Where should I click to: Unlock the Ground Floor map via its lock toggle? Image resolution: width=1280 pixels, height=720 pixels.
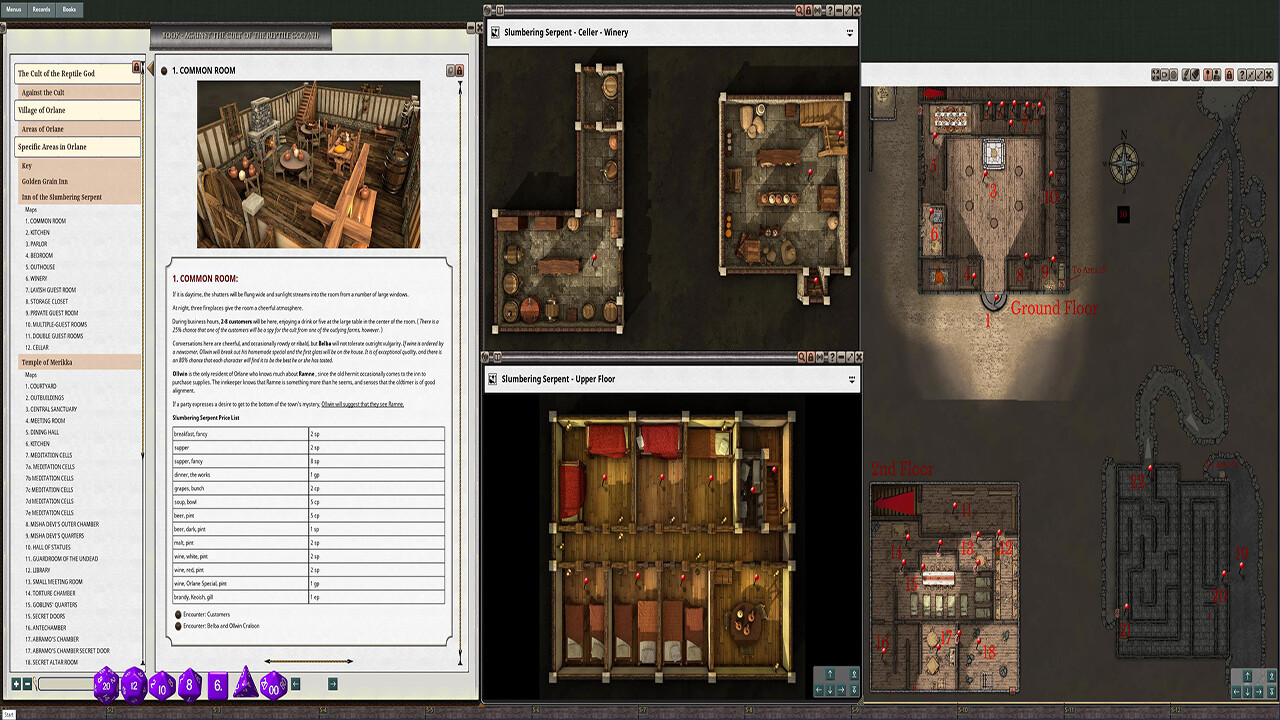[x=1229, y=75]
